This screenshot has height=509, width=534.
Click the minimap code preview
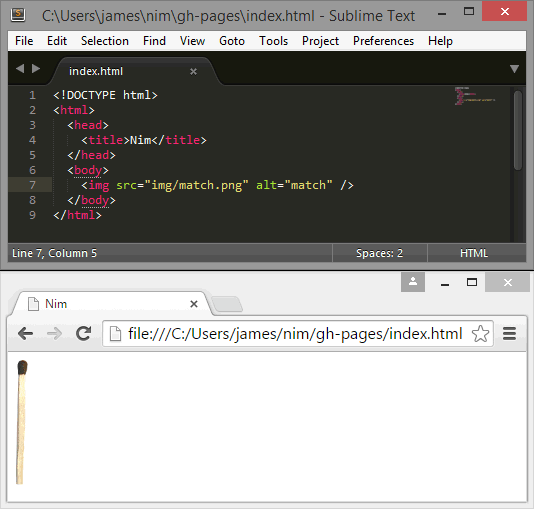pyautogui.click(x=475, y=96)
